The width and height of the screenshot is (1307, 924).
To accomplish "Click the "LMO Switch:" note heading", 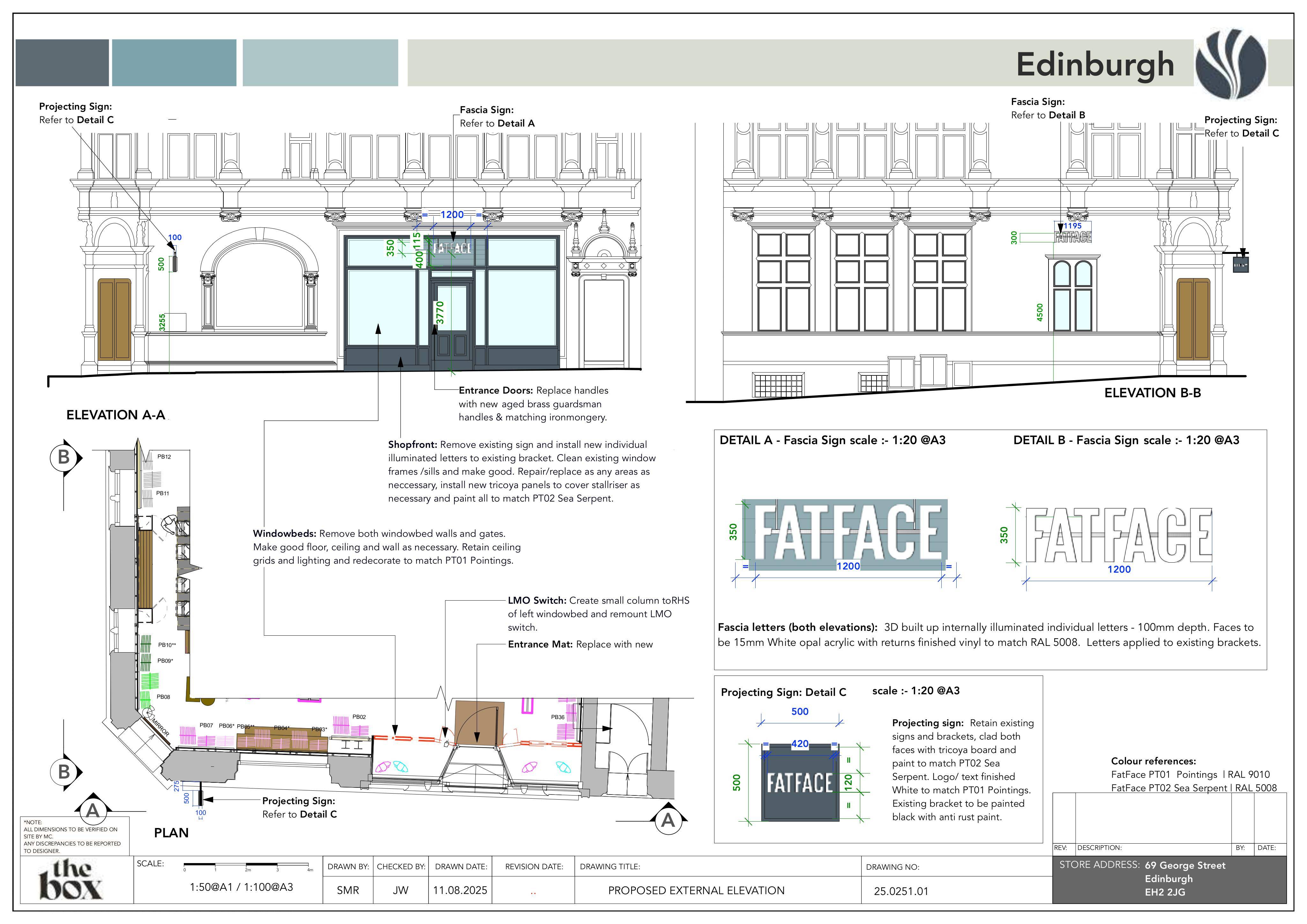I will click(537, 601).
